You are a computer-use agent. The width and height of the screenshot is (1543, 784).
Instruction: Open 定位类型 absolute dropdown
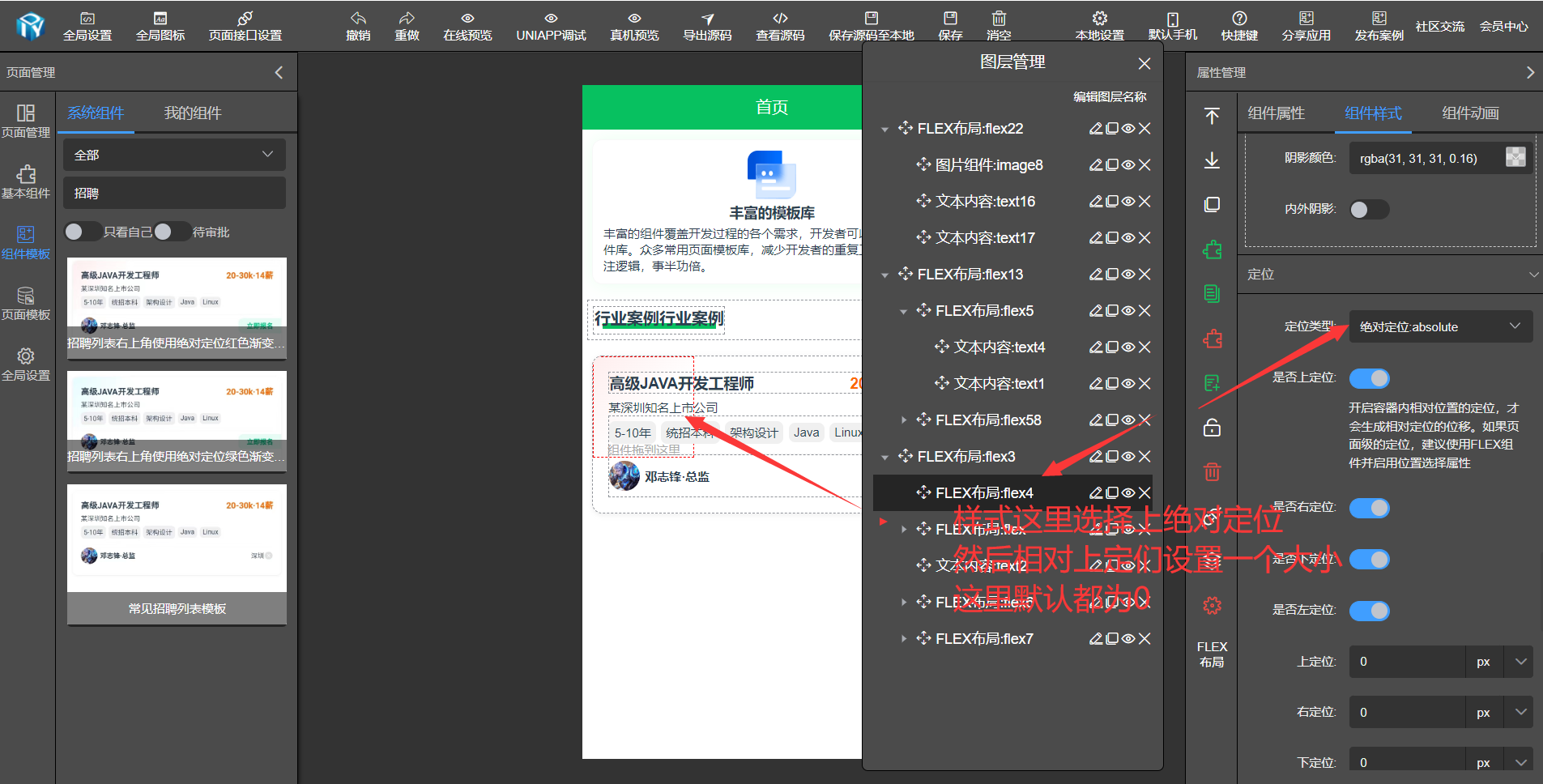click(1441, 326)
